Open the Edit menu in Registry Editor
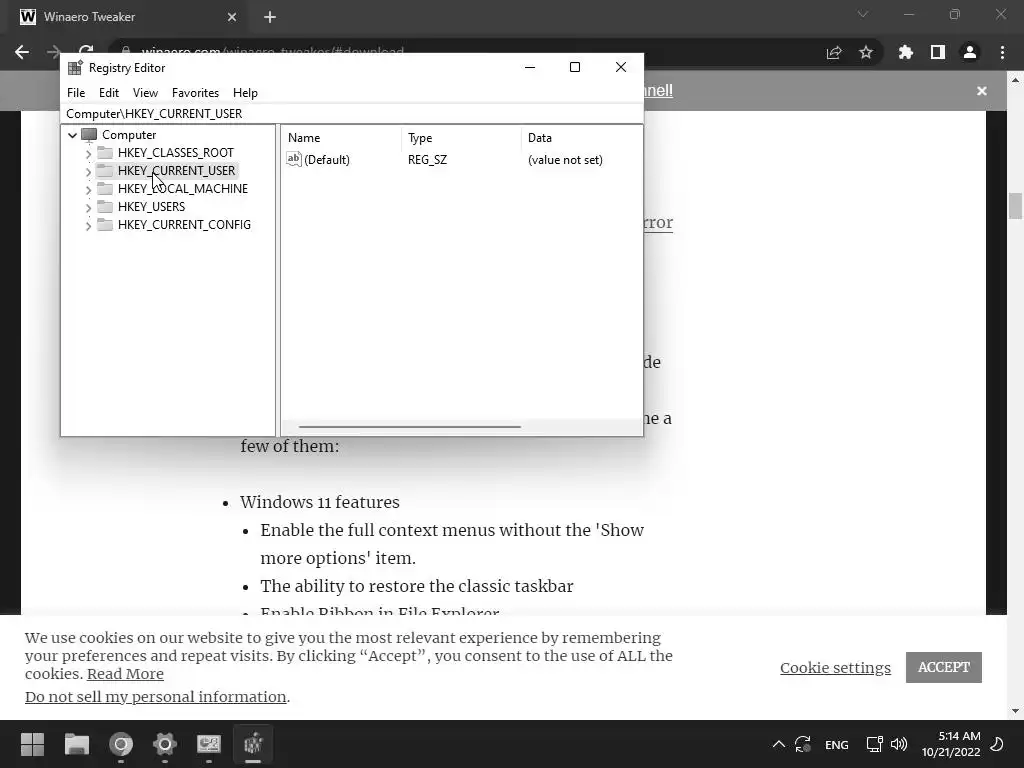This screenshot has width=1024, height=768. click(x=108, y=93)
